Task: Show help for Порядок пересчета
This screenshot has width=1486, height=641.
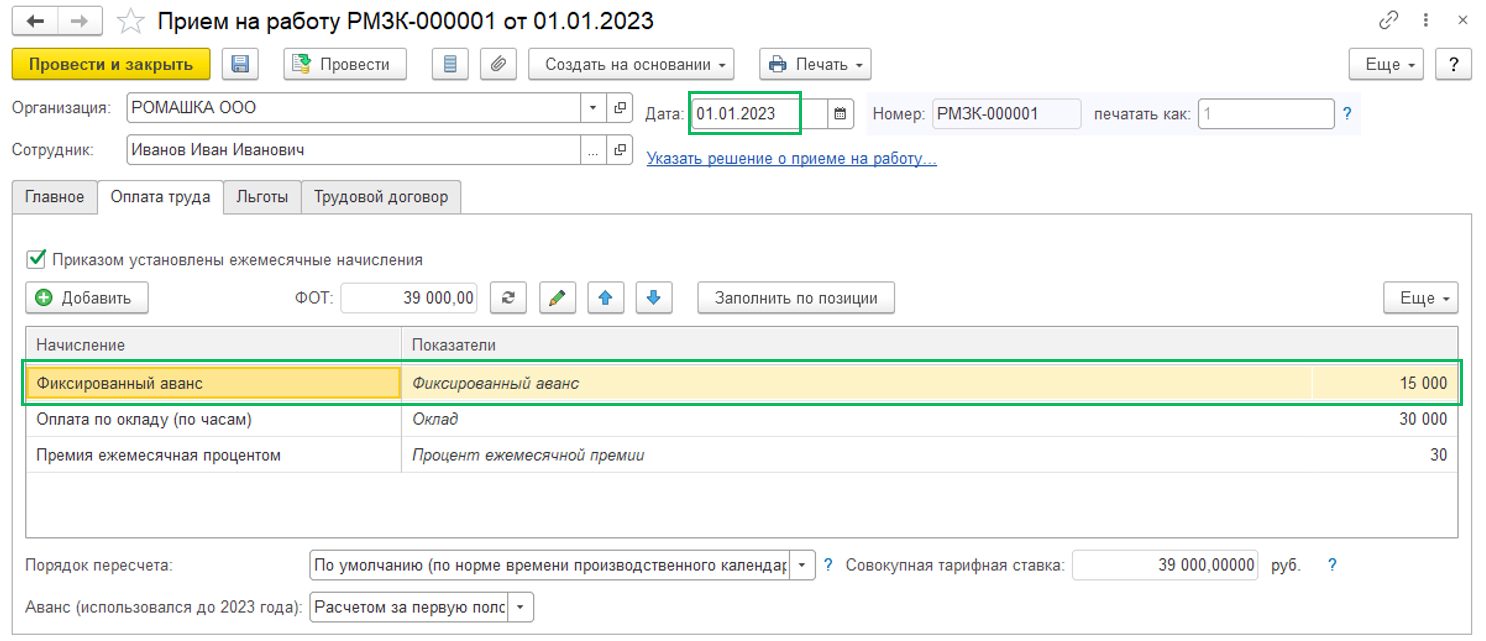Action: (828, 565)
